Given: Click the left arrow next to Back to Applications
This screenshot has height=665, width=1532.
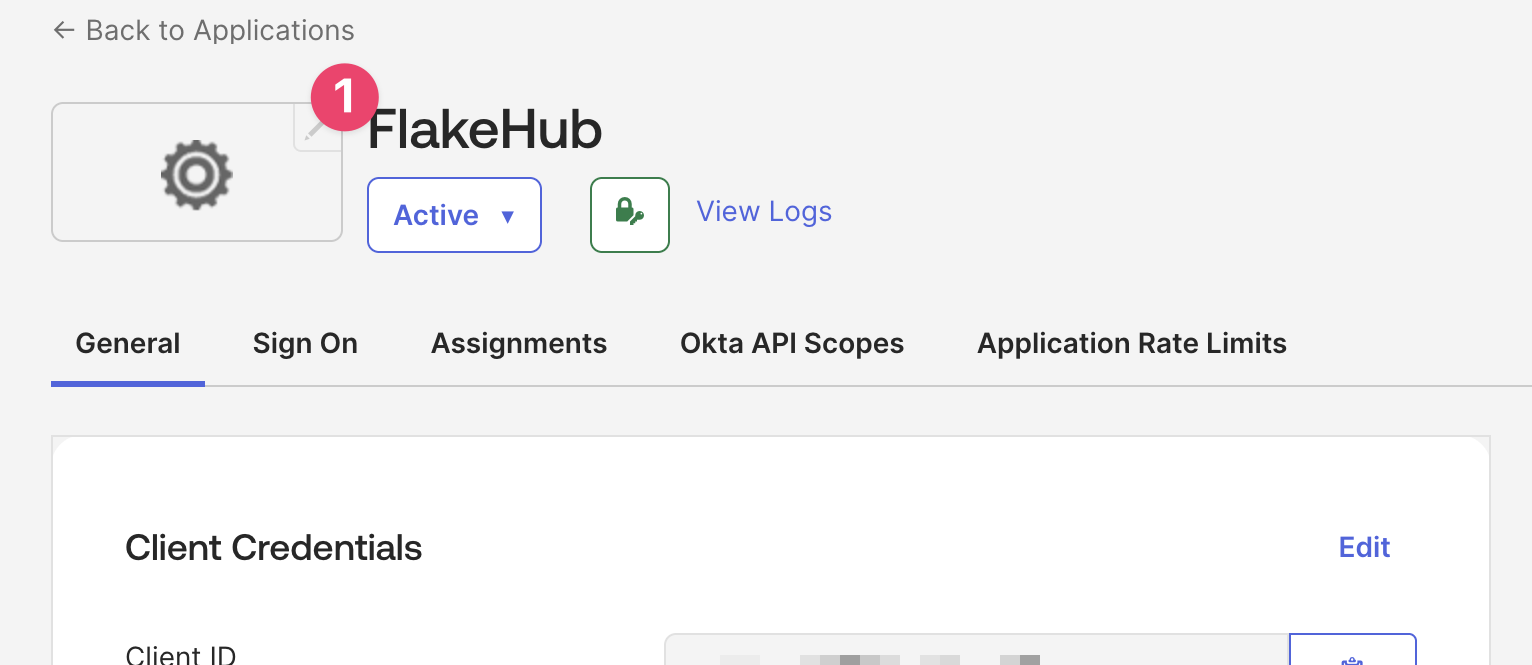Looking at the screenshot, I should click(x=63, y=31).
